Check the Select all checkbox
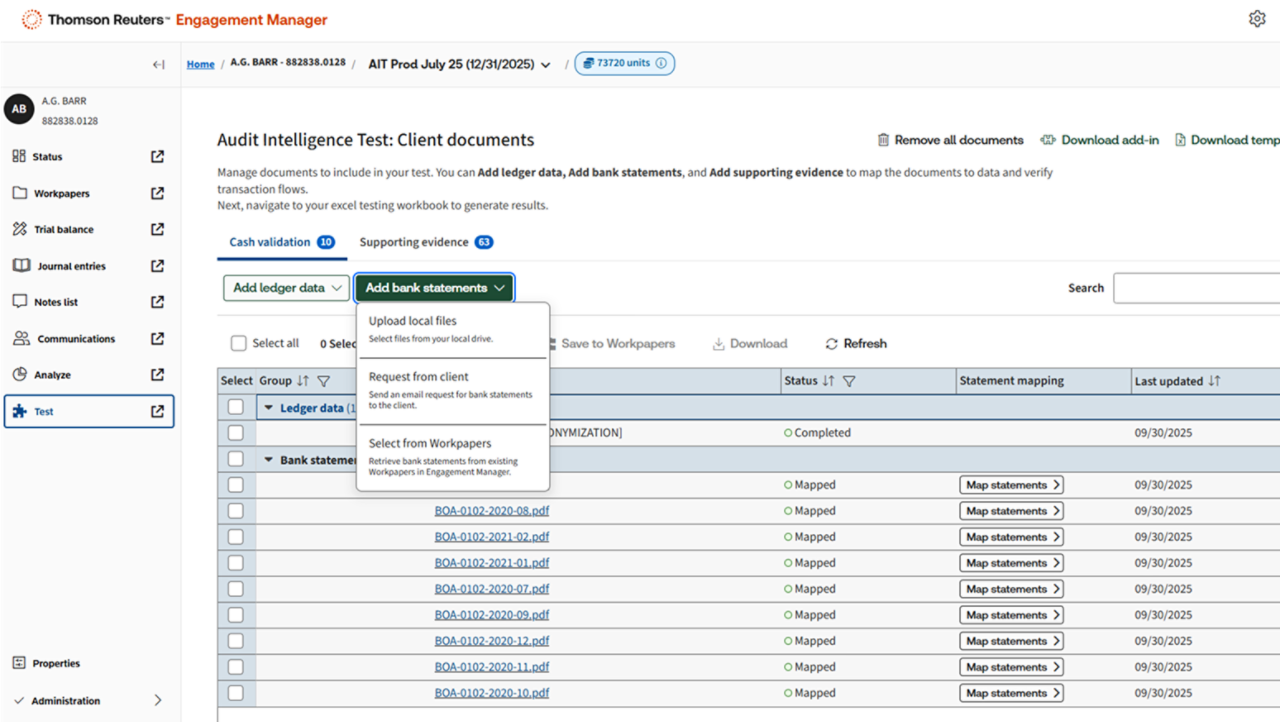Viewport: 1280px width, 722px height. pos(238,344)
